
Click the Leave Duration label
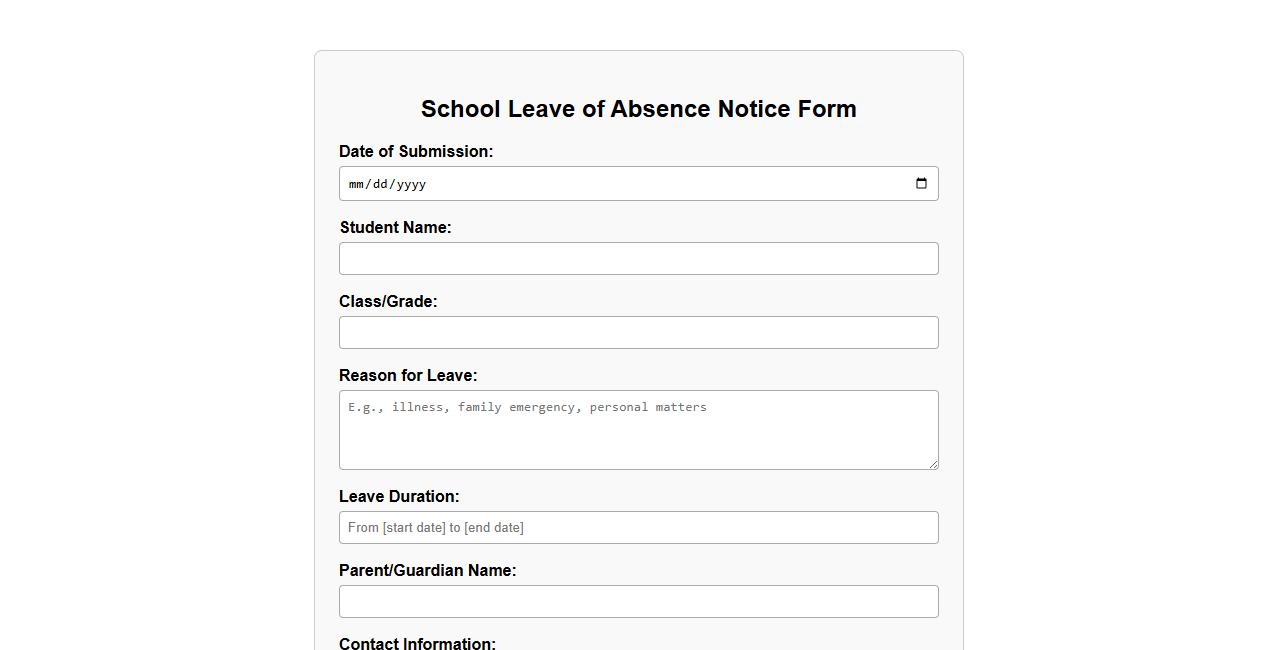coord(399,496)
